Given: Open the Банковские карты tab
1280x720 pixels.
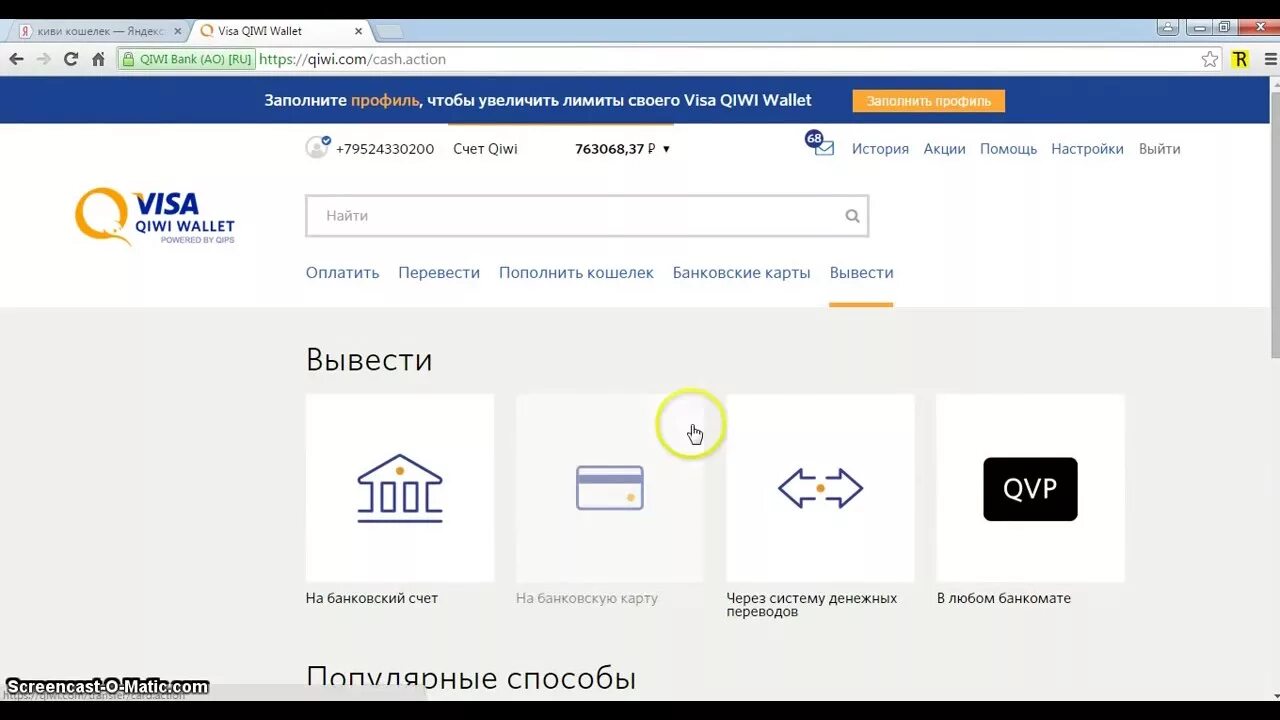Looking at the screenshot, I should point(742,272).
